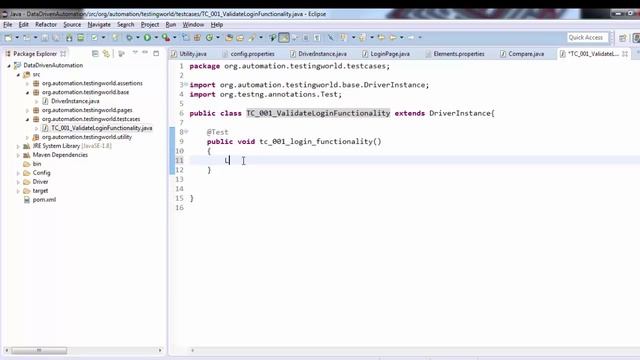
Task: Click in the Quick Access field
Action: coord(587,38)
